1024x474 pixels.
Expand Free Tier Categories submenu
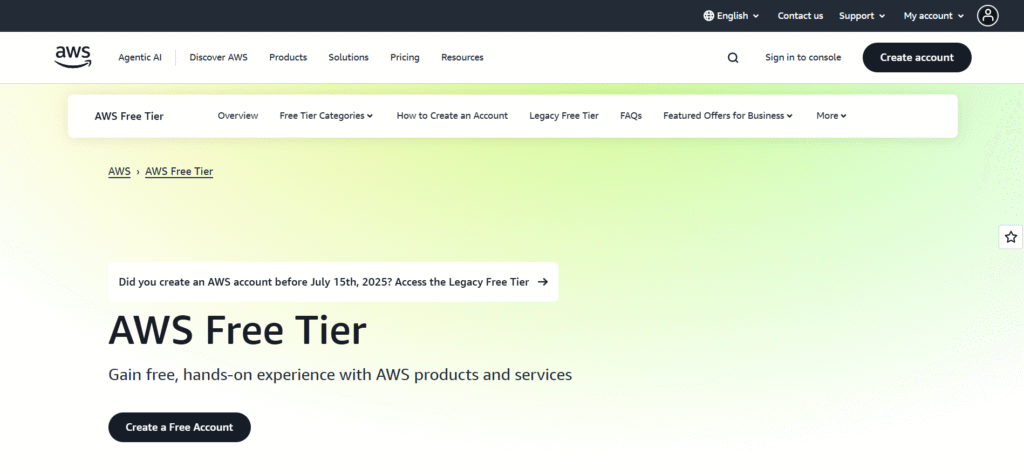pyautogui.click(x=326, y=116)
